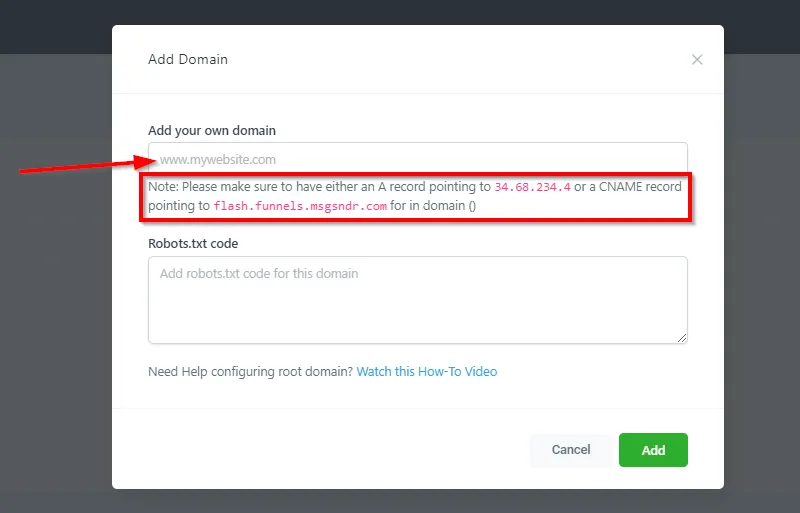Viewport: 800px width, 513px height.
Task: Click the flash.funnels.msgsndr.com CNAME target text
Action: (x=300, y=206)
